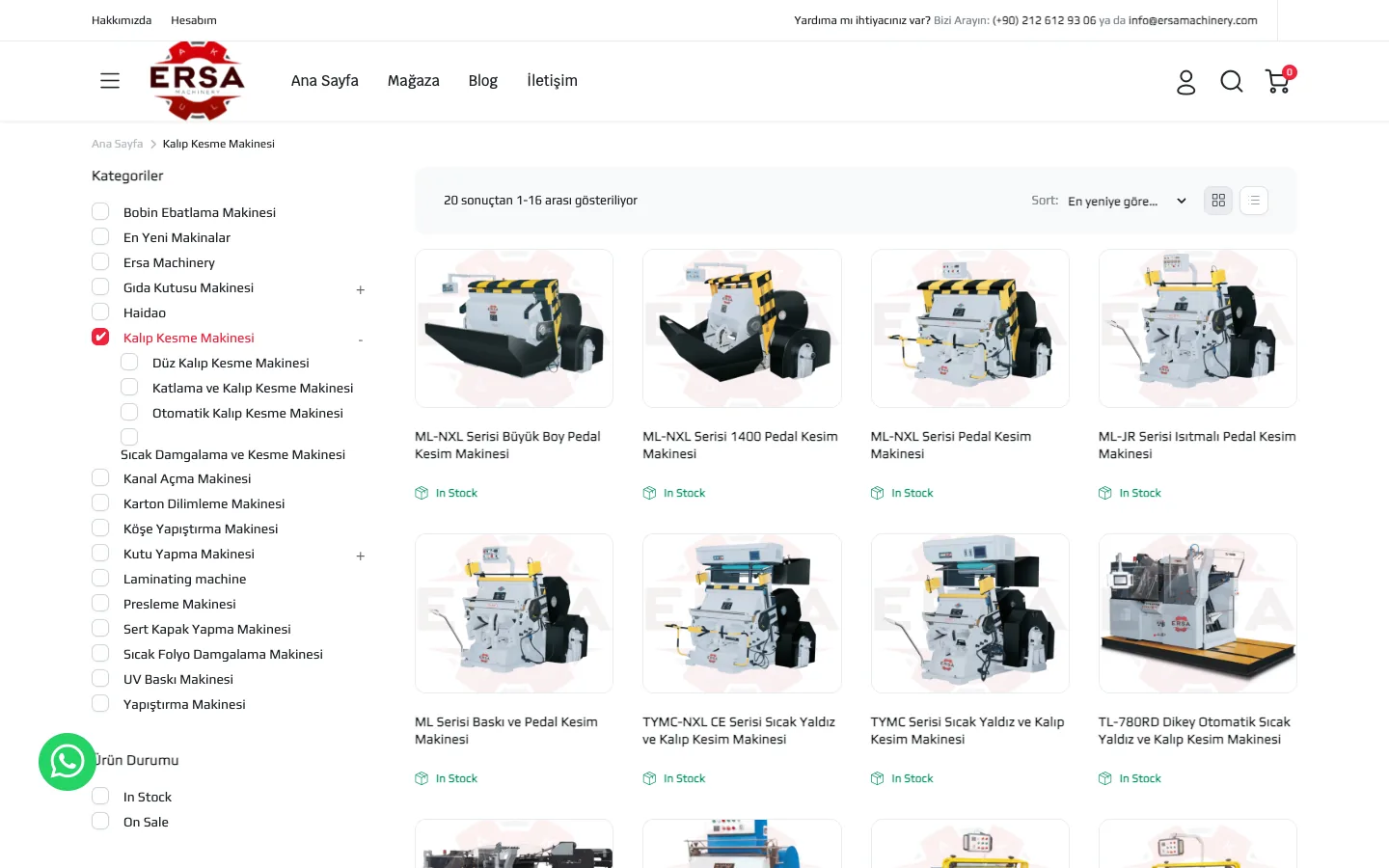Expand Kutu Yapma Makinesi subcategories

point(361,556)
